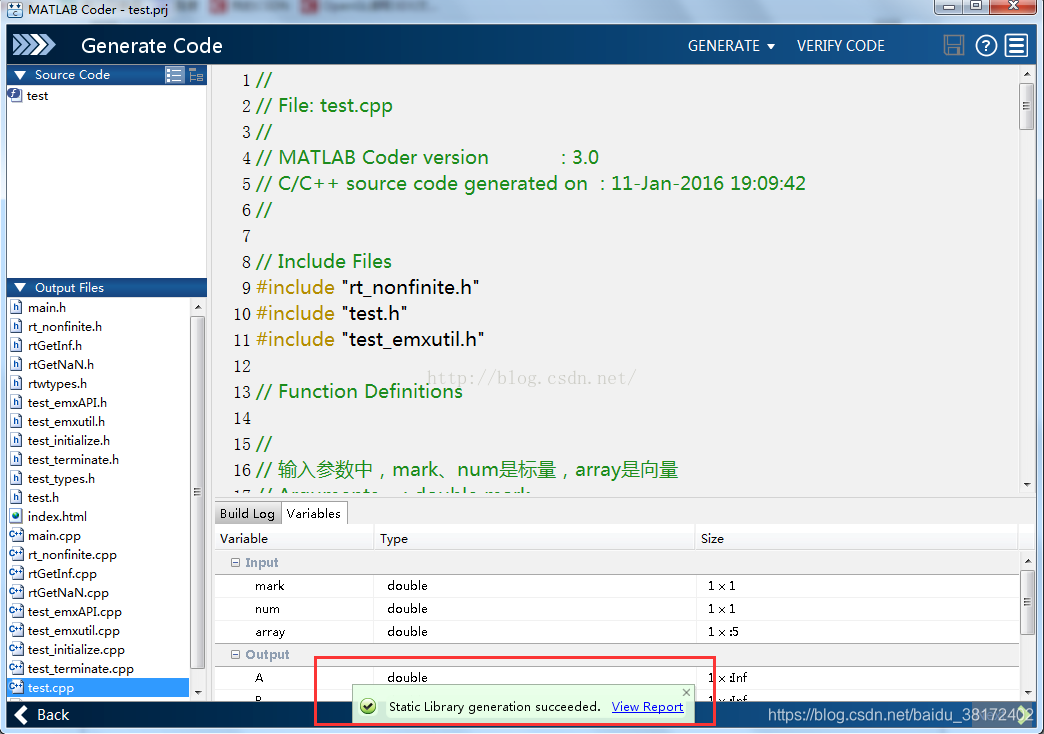Go Back to previous step

click(41, 714)
